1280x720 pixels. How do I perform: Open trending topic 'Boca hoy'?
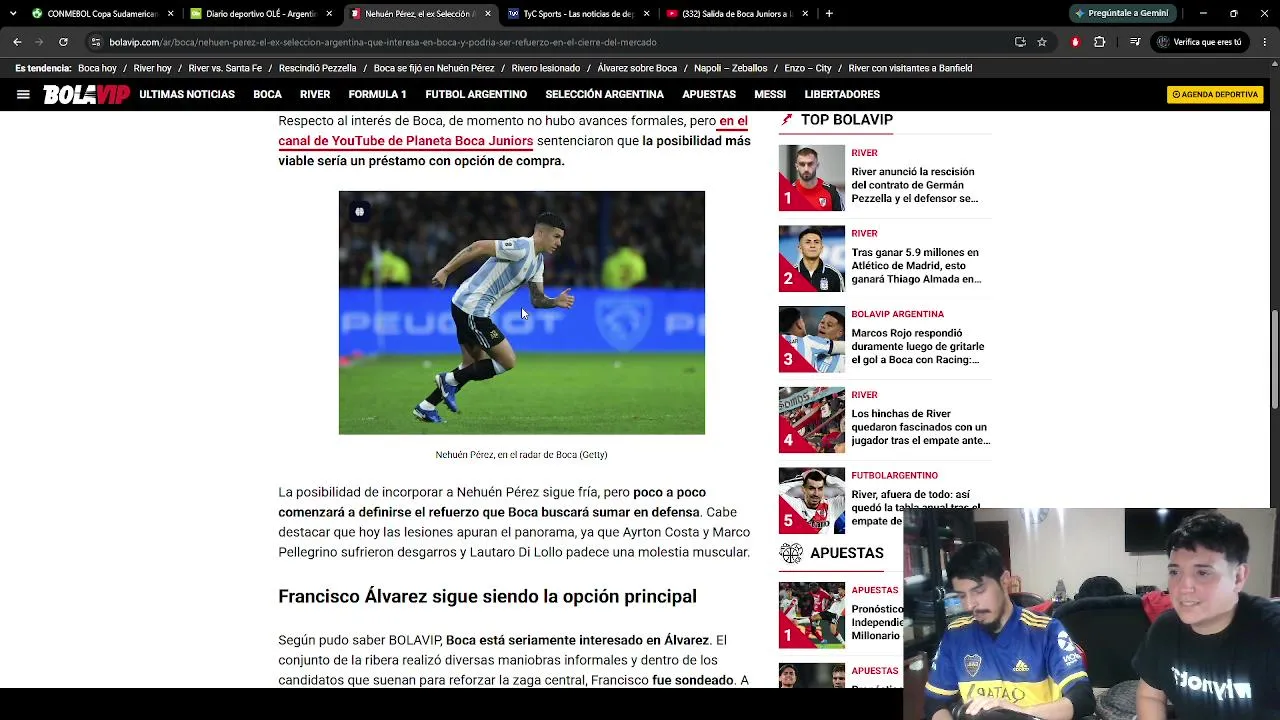[x=97, y=68]
